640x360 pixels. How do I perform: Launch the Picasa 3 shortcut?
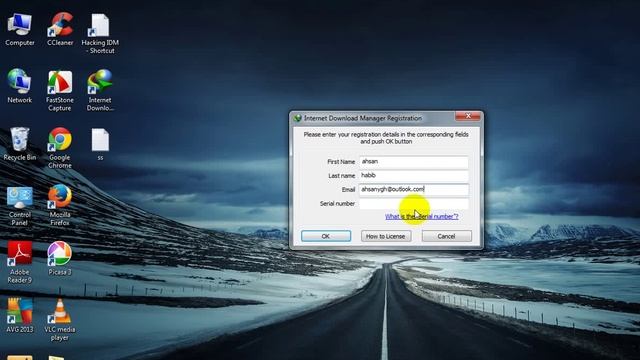pyautogui.click(x=60, y=258)
